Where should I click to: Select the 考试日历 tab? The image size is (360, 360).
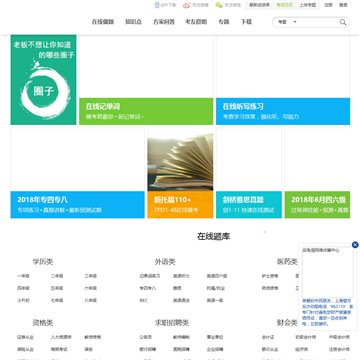click(284, 5)
